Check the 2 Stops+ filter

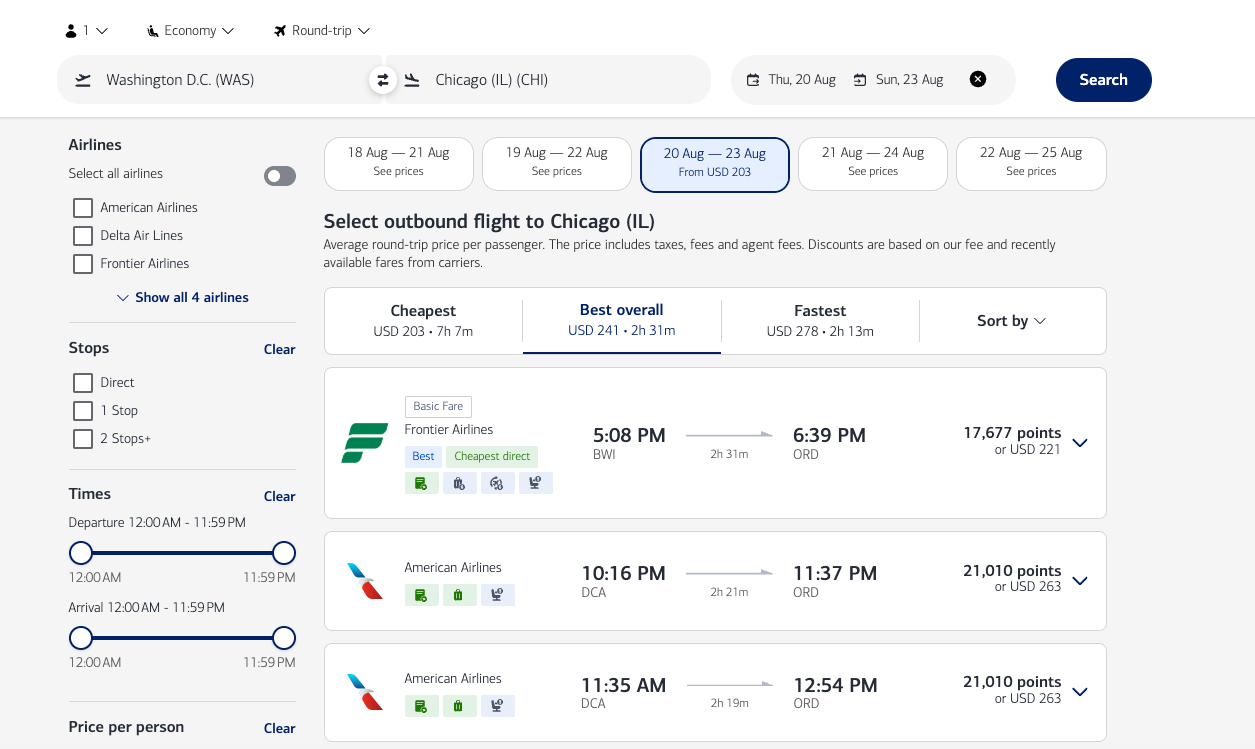coord(83,439)
